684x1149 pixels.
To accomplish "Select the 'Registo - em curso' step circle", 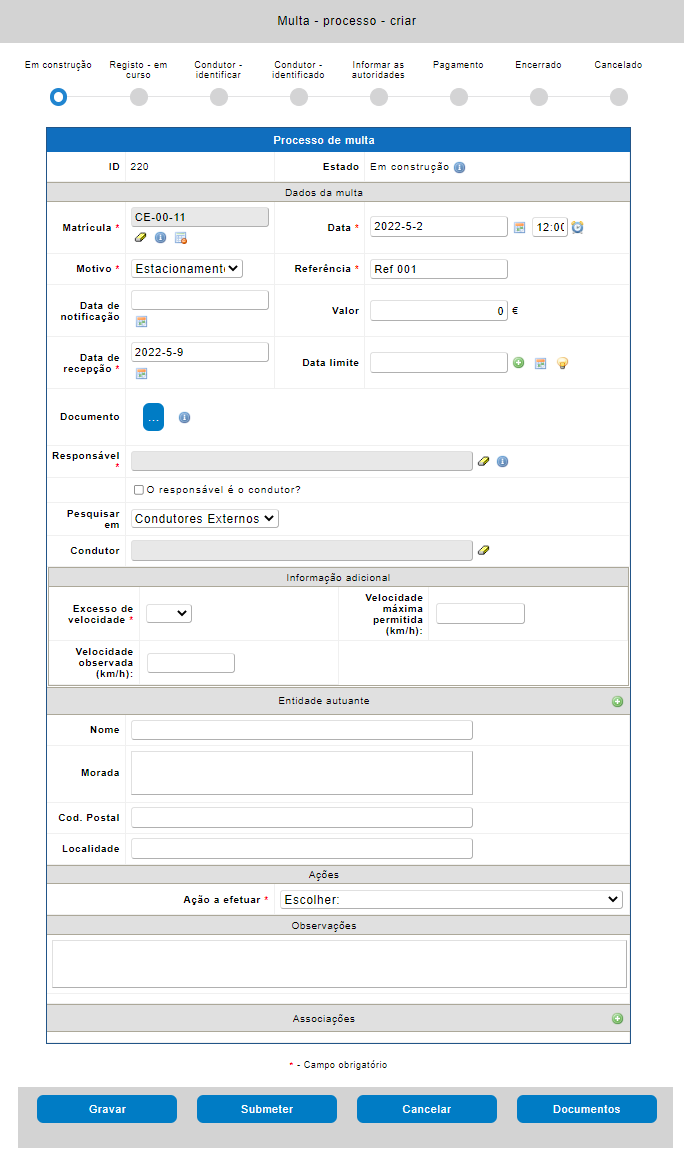I will pos(139,97).
